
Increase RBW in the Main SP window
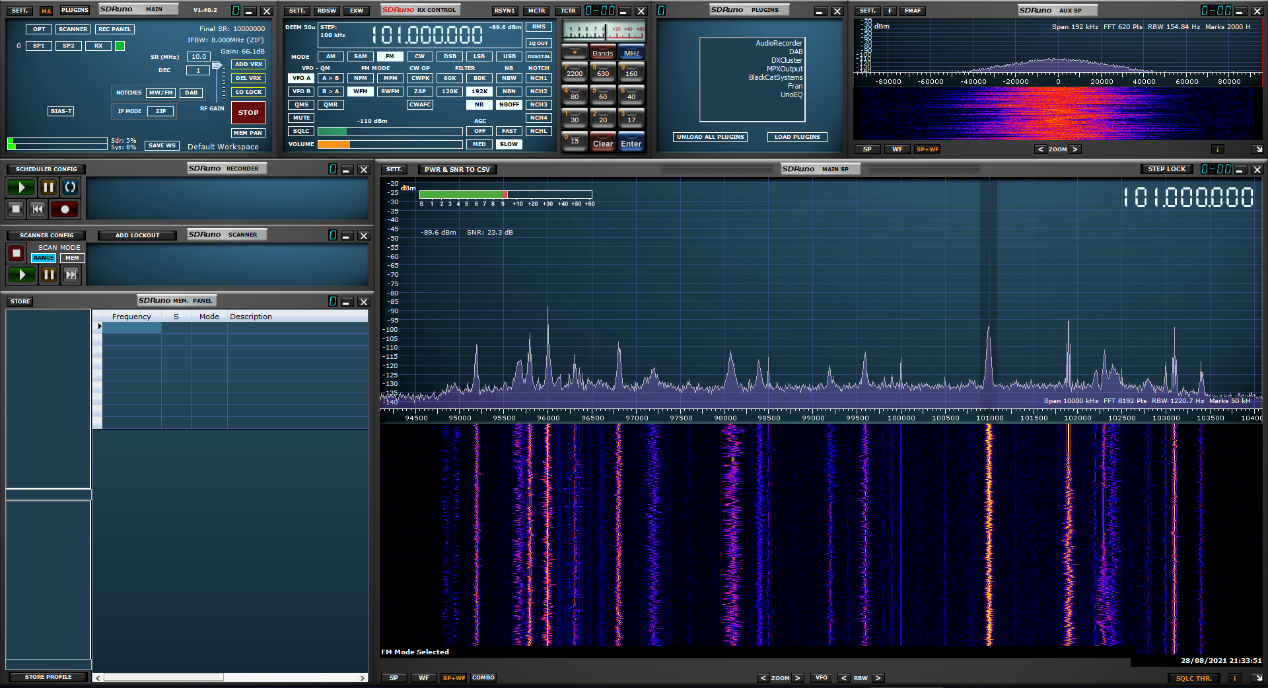point(877,678)
